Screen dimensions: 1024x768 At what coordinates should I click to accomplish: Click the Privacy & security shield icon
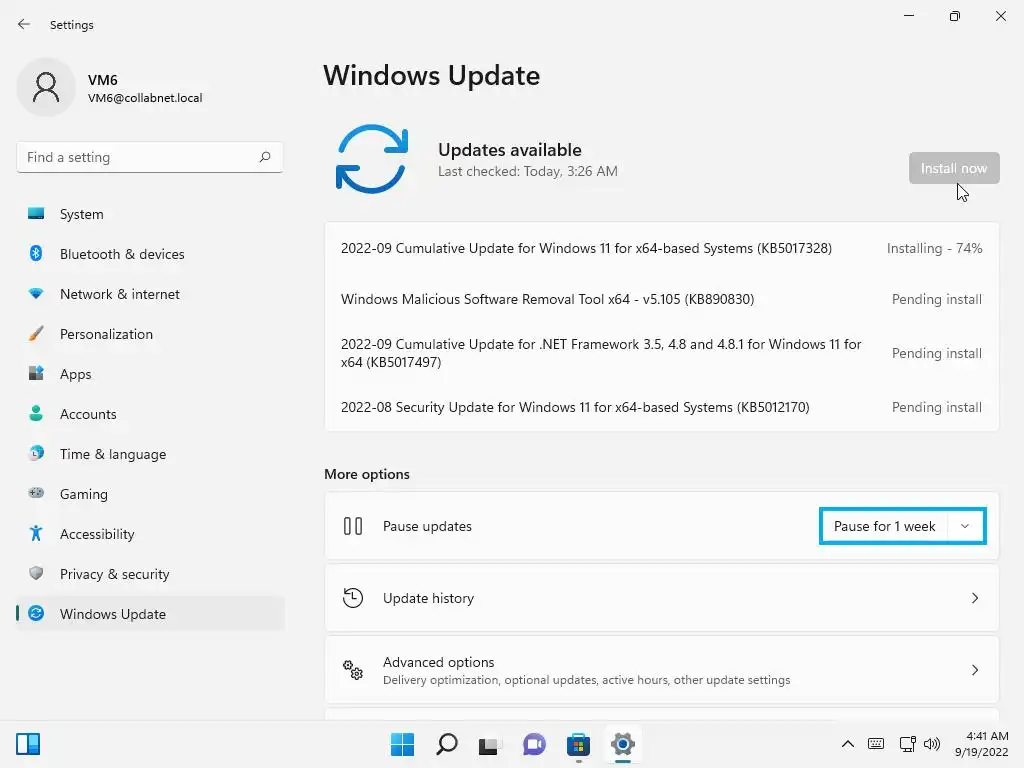pos(36,573)
